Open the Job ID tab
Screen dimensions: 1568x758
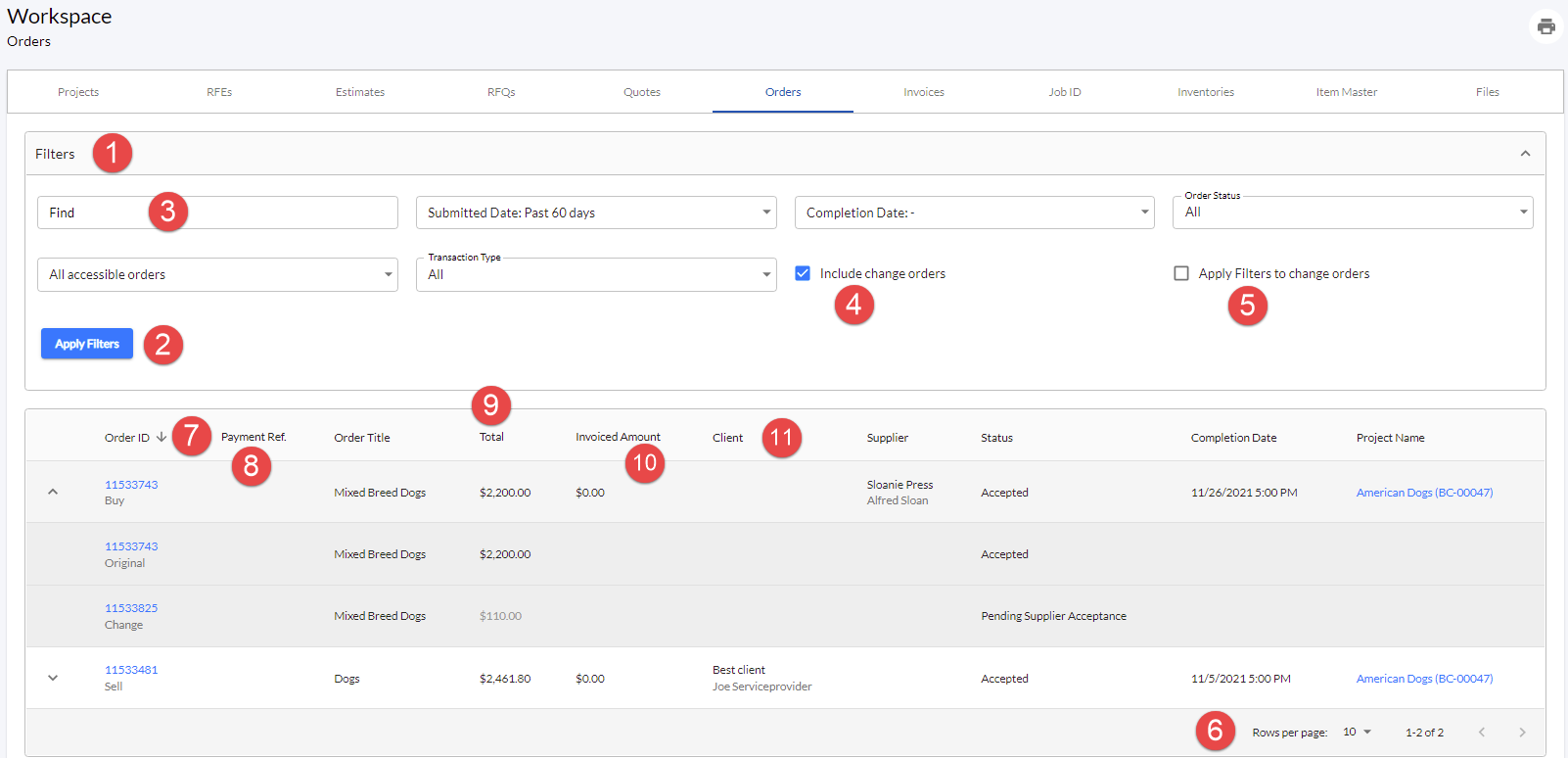pos(1065,92)
